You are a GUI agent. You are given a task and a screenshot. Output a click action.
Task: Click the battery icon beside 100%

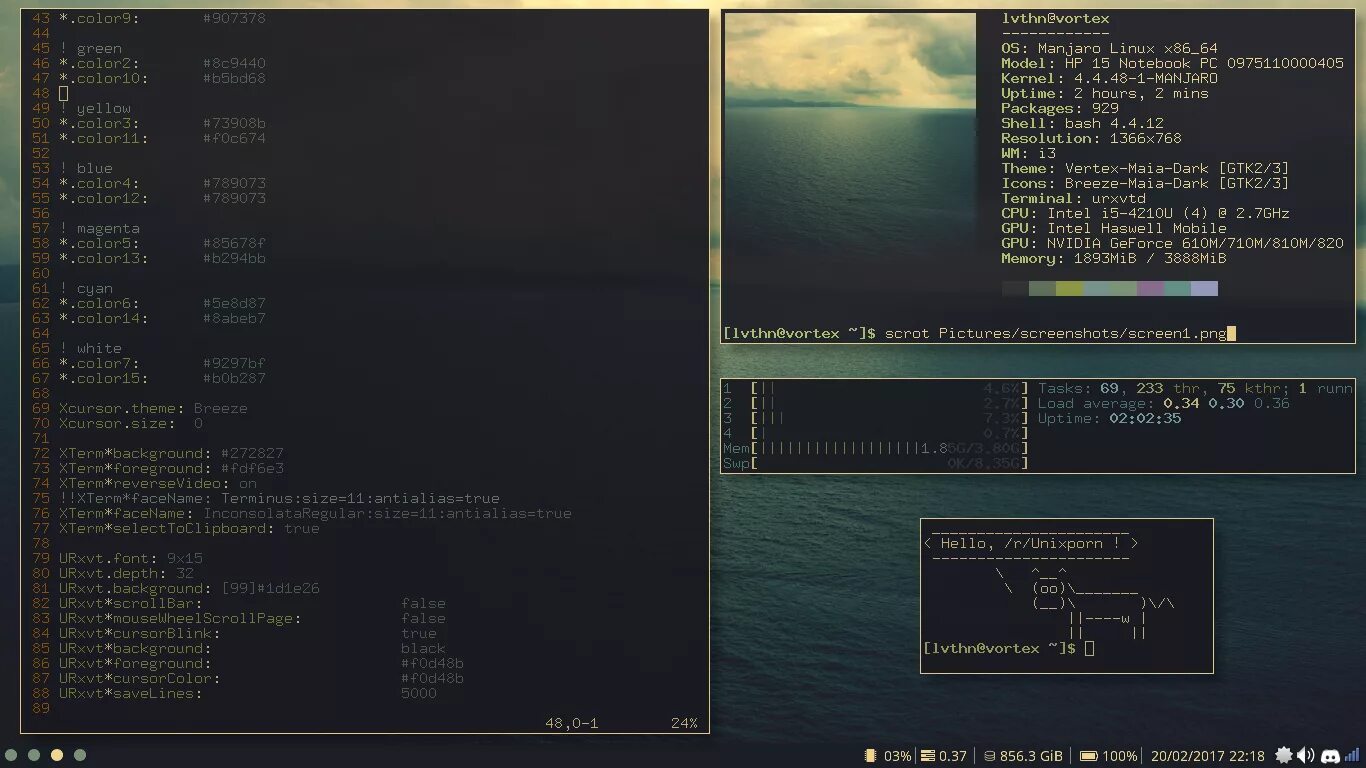1088,756
